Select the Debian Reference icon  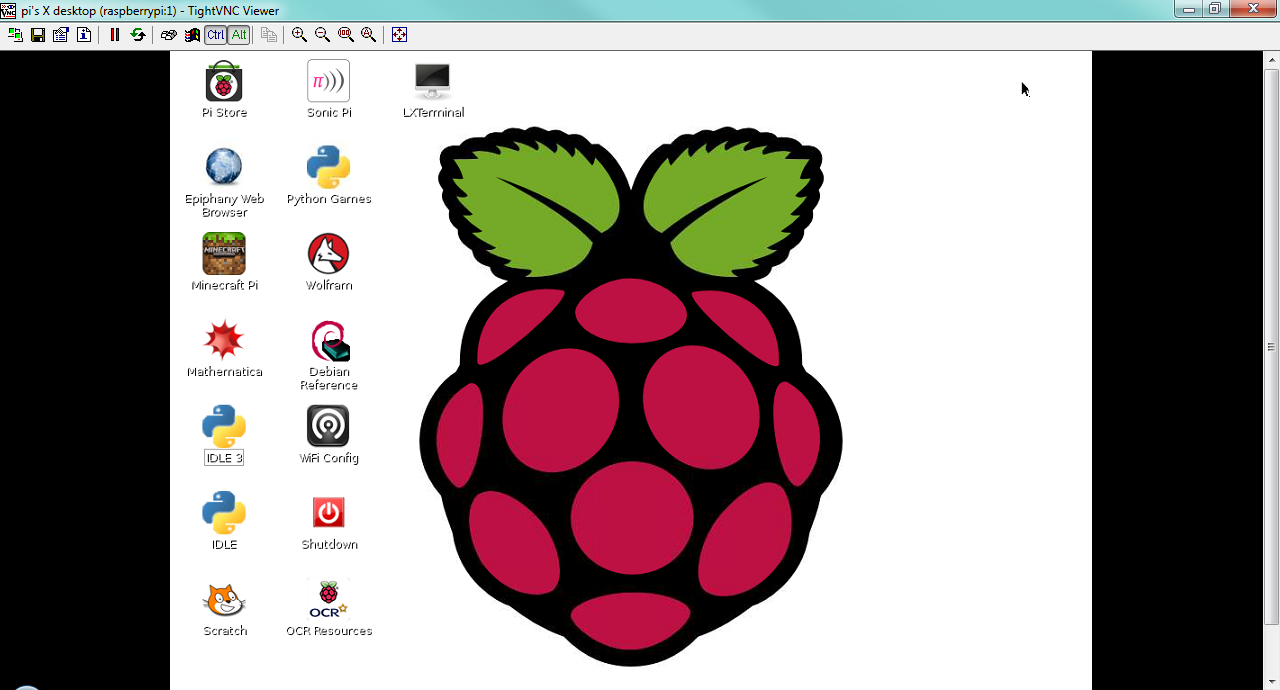point(329,356)
